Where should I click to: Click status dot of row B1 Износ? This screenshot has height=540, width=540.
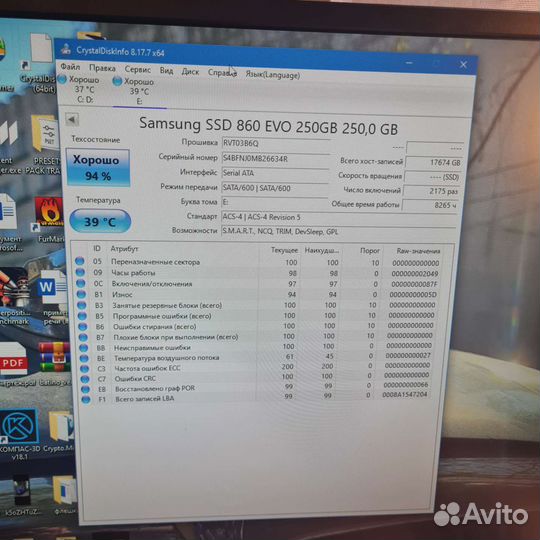click(81, 294)
